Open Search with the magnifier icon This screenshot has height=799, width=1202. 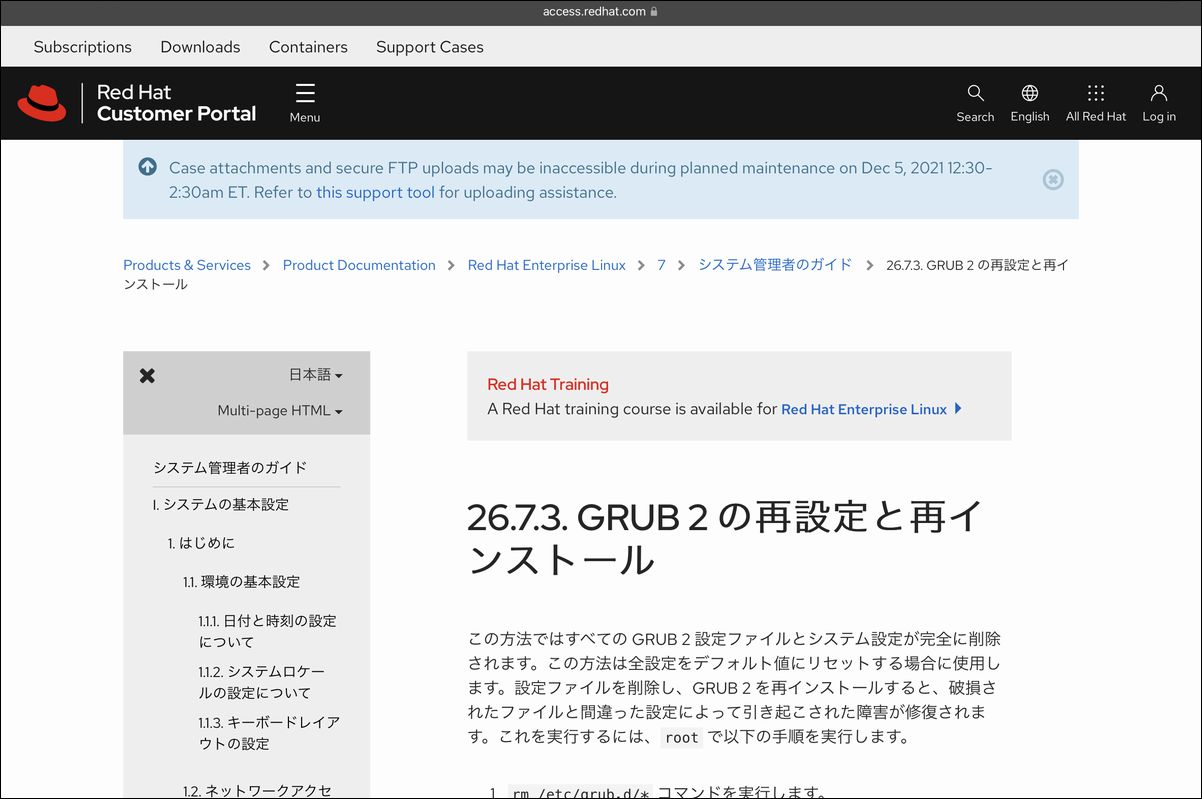click(x=975, y=93)
